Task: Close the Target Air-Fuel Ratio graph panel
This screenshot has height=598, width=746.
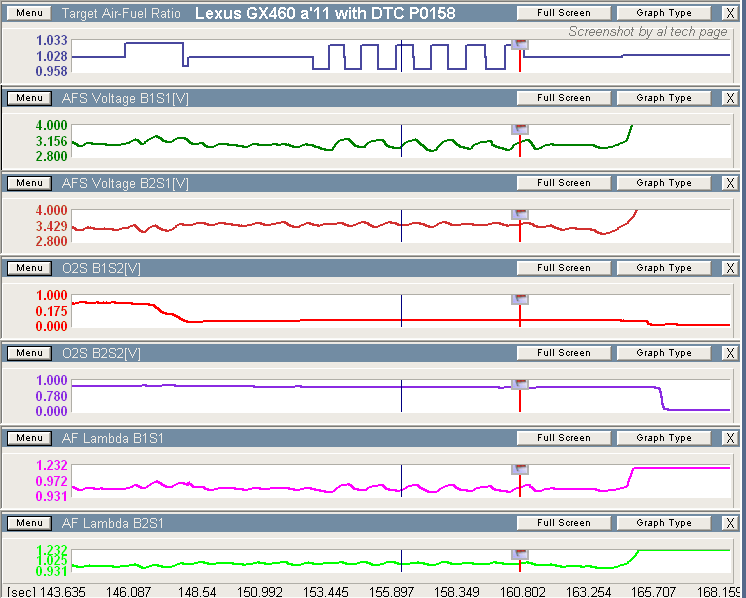Action: (x=730, y=13)
